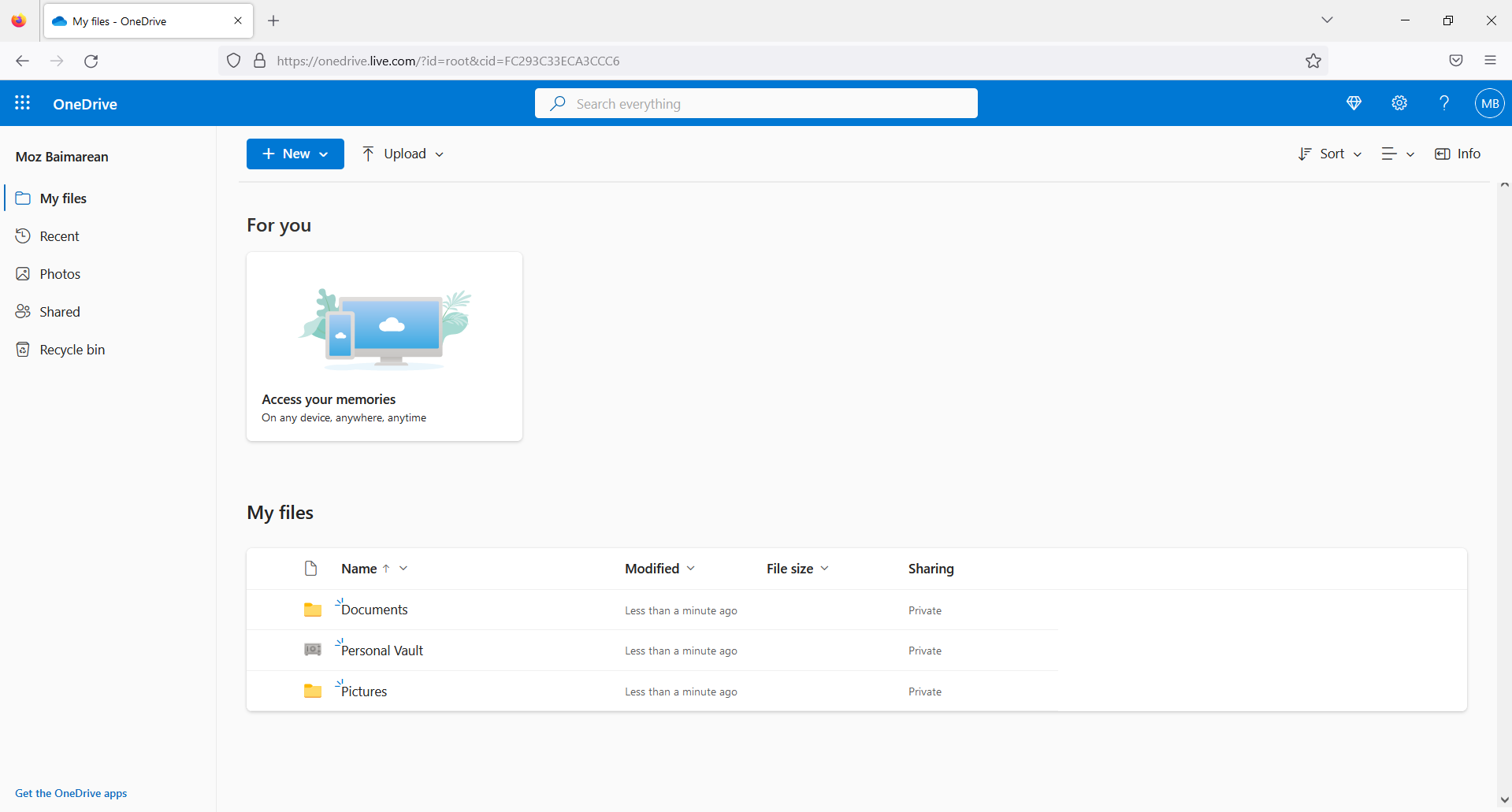Open the Firefox hamburger menu
Image resolution: width=1512 pixels, height=812 pixels.
coord(1490,61)
